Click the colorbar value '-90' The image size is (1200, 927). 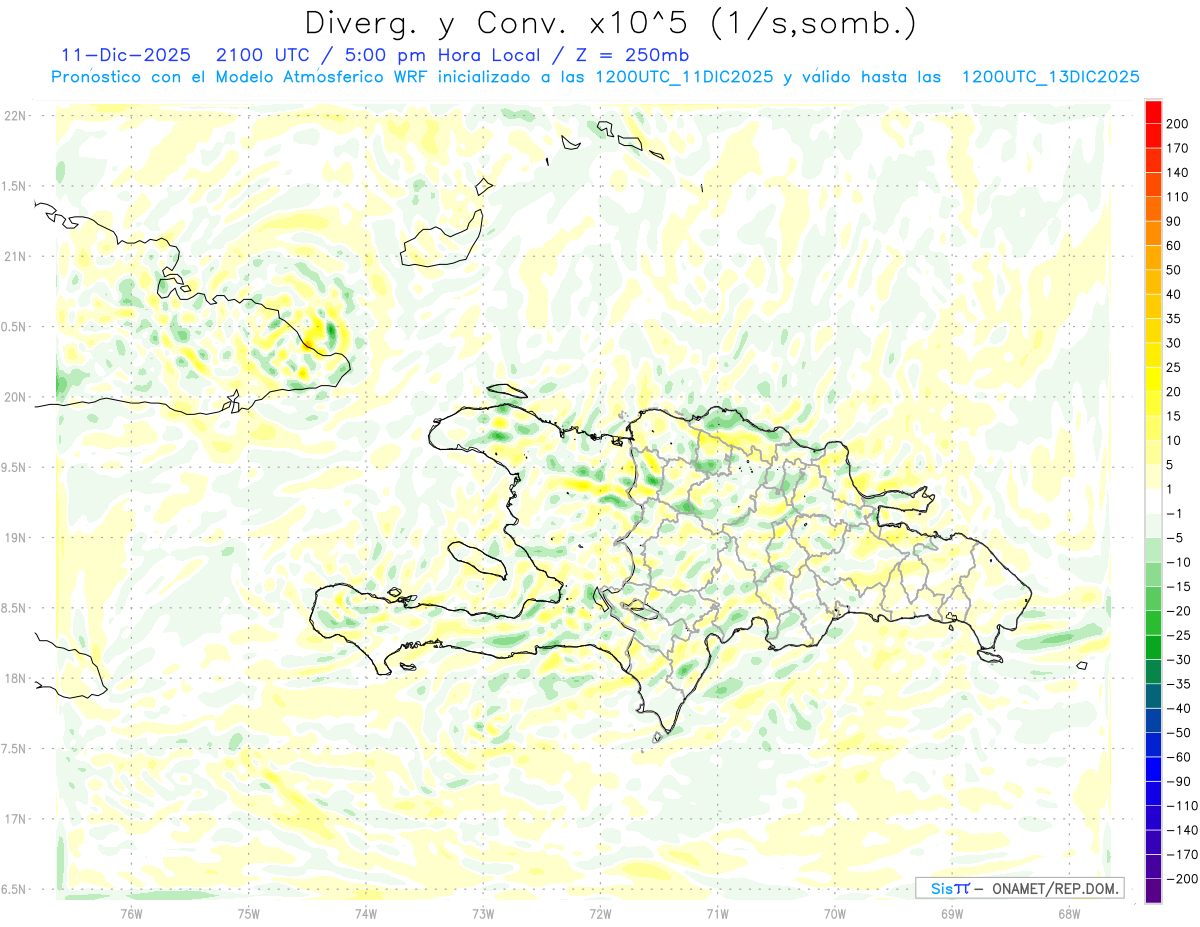pyautogui.click(x=1178, y=782)
